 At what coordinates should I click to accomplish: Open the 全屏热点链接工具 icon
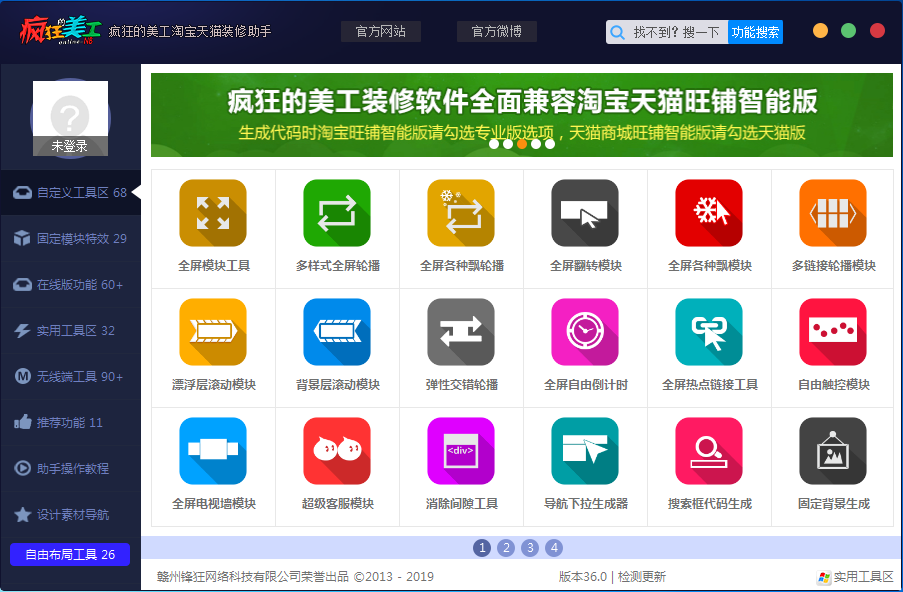click(709, 332)
